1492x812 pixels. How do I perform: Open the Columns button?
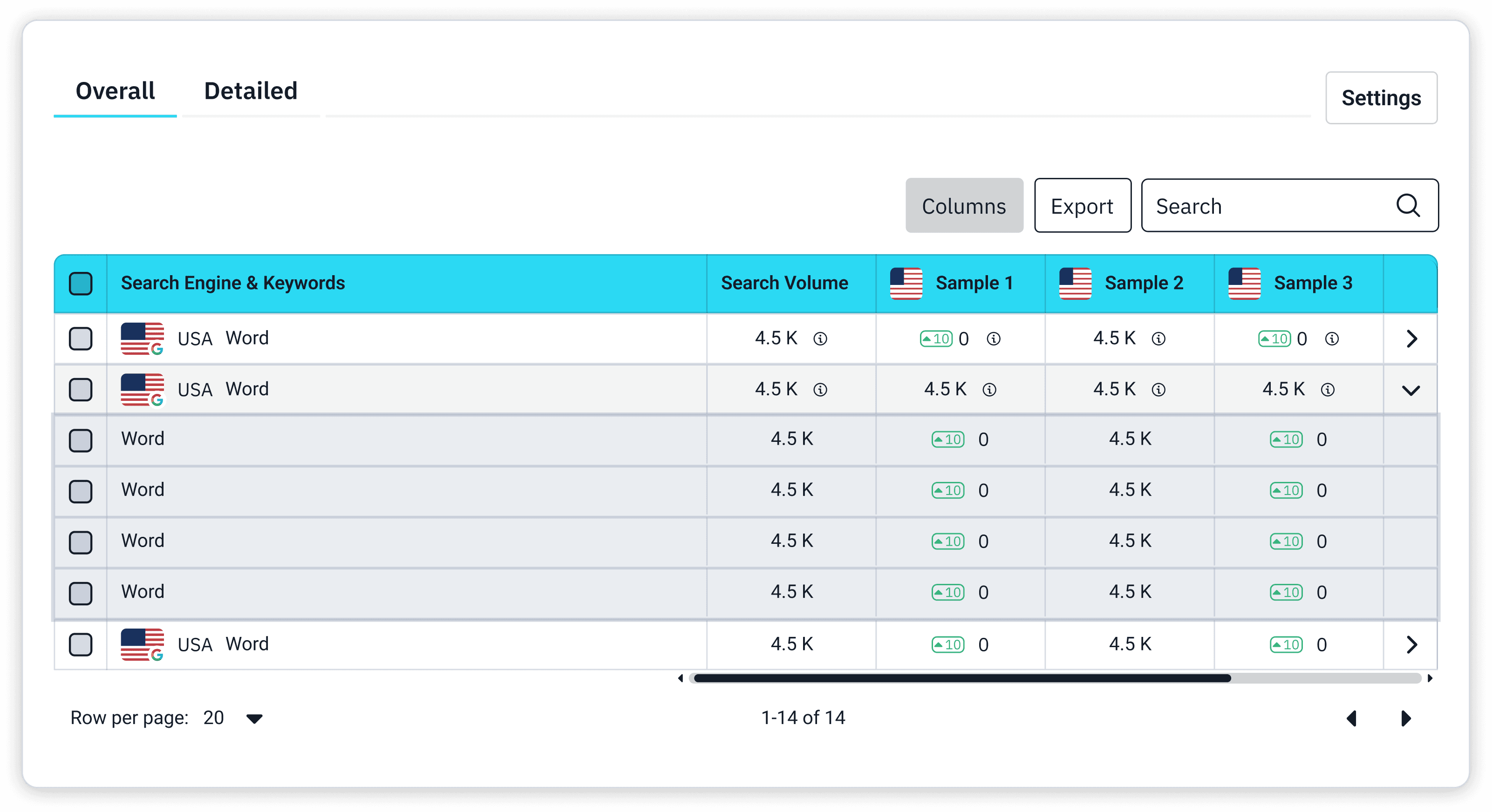tap(964, 205)
